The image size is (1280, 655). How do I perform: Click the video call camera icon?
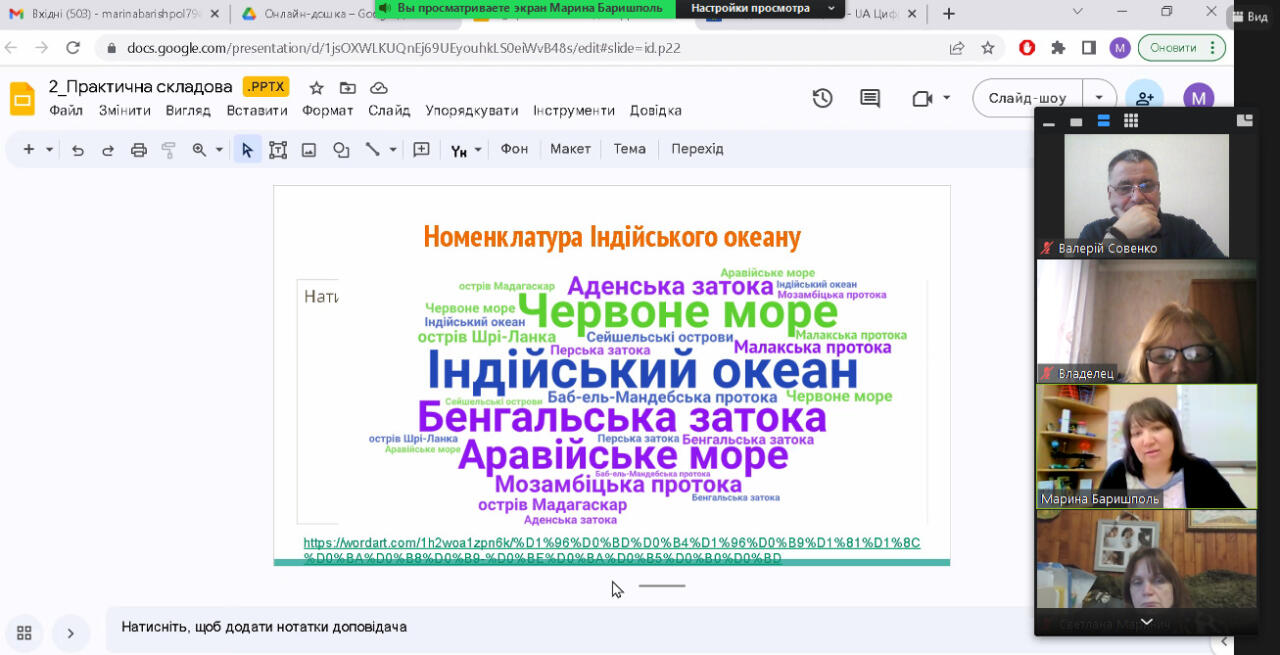pos(922,98)
